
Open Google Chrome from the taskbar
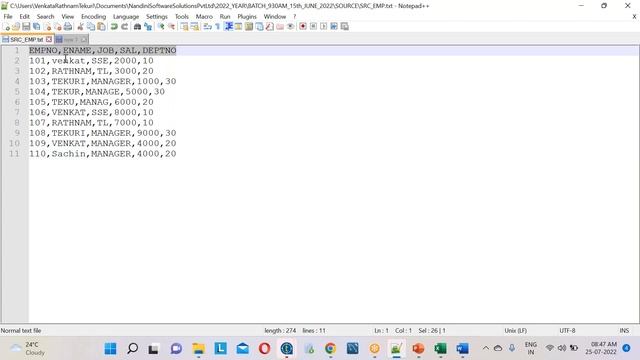coord(330,349)
